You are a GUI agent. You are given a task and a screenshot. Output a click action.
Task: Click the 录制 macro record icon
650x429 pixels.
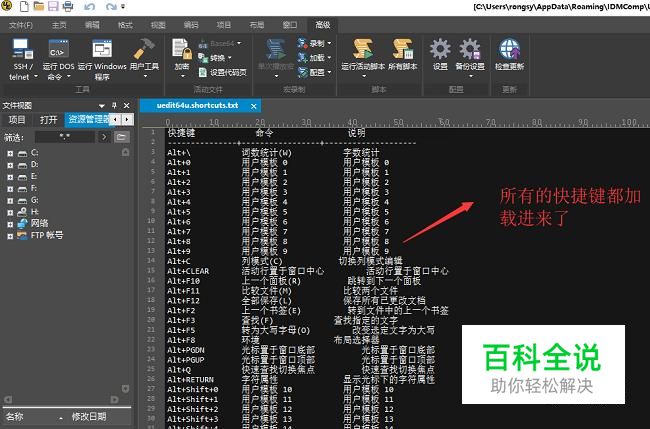pos(301,43)
